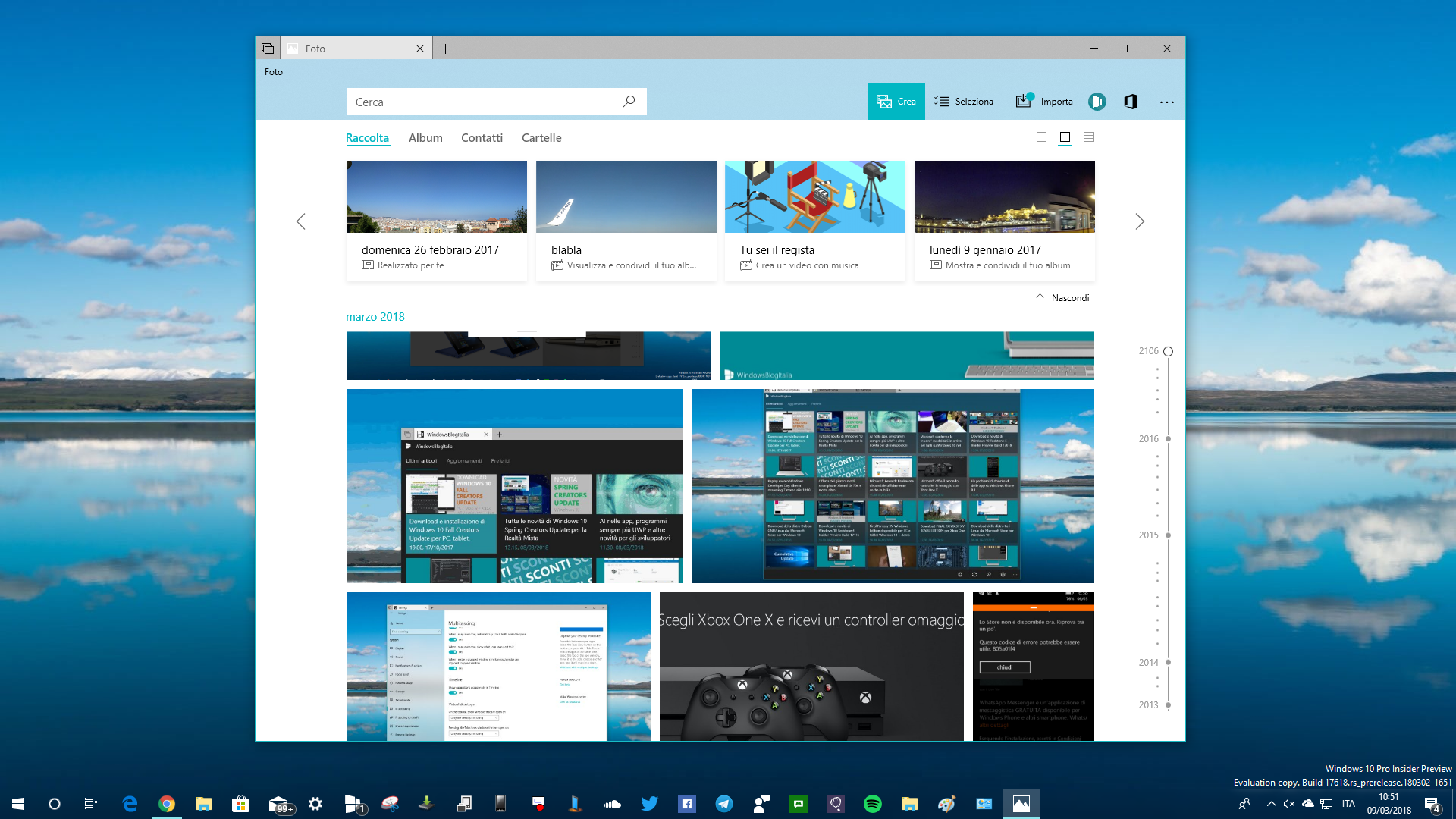Image resolution: width=1456 pixels, height=819 pixels.
Task: Open Spotify from the taskbar
Action: [x=872, y=804]
